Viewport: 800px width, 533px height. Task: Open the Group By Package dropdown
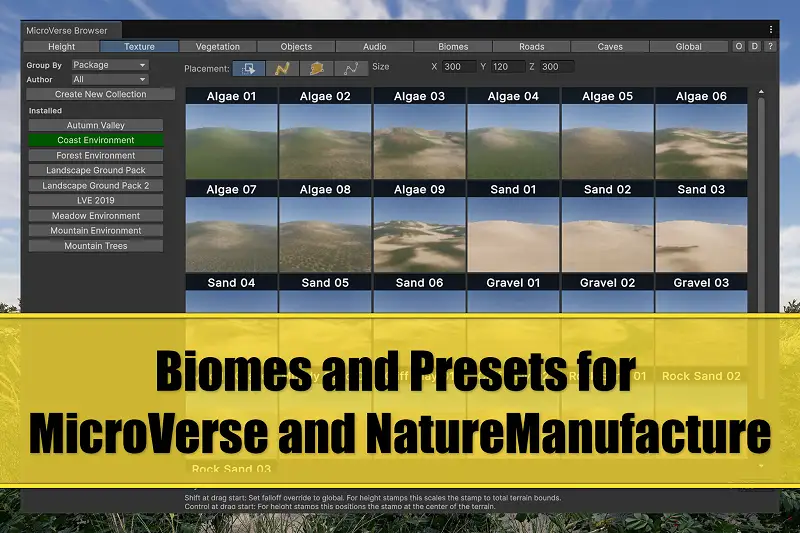point(110,65)
